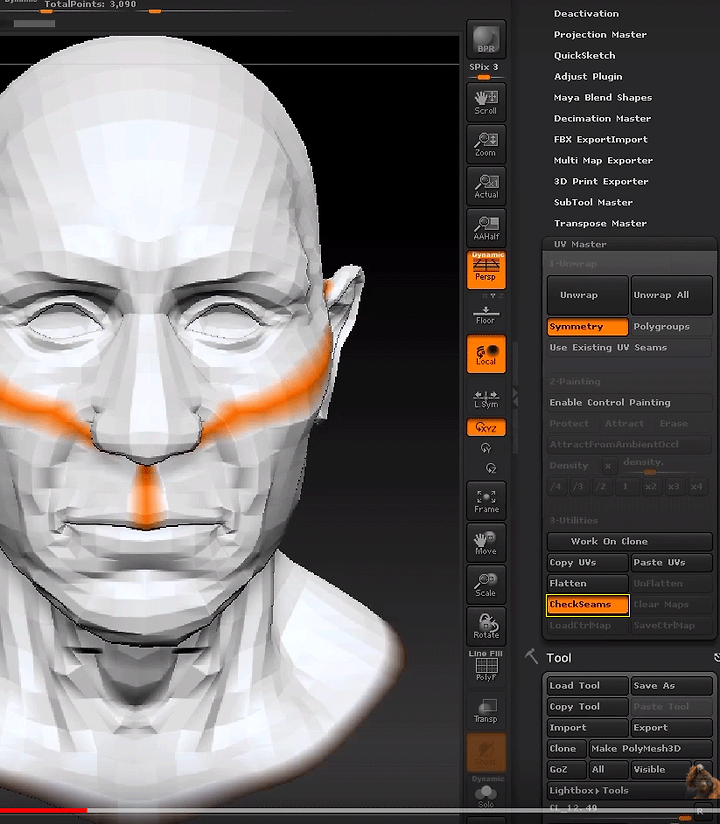Image resolution: width=720 pixels, height=824 pixels.
Task: Select the Scroll canvas tool
Action: 486,102
